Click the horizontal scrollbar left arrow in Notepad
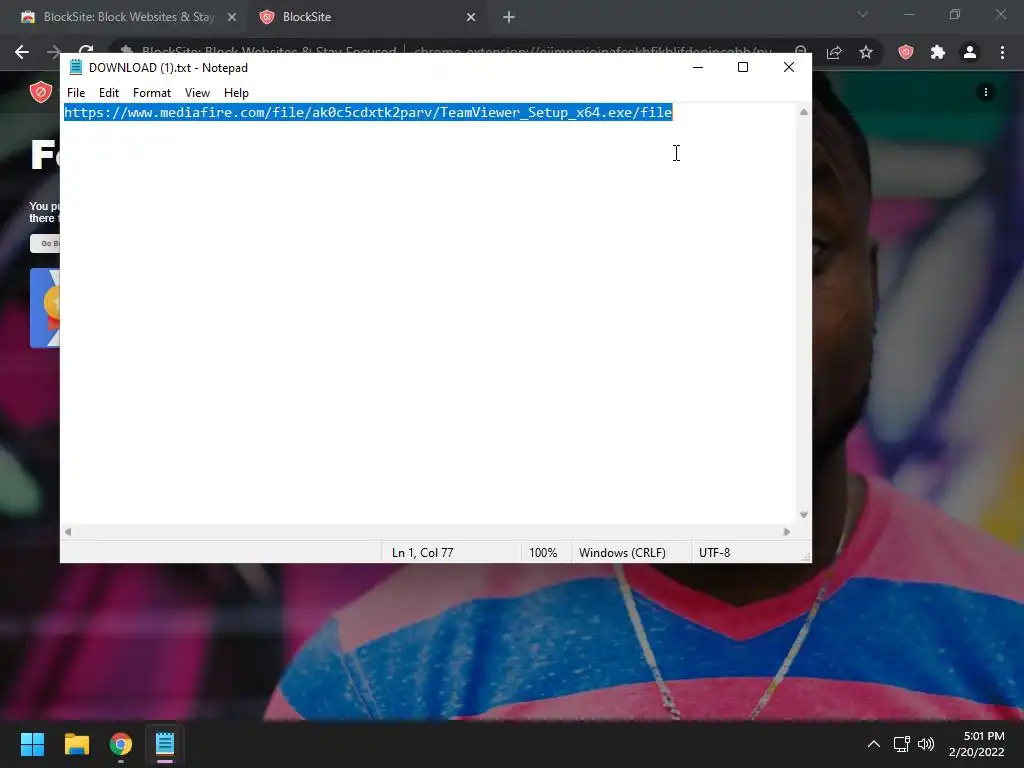This screenshot has height=768, width=1024. (x=68, y=532)
